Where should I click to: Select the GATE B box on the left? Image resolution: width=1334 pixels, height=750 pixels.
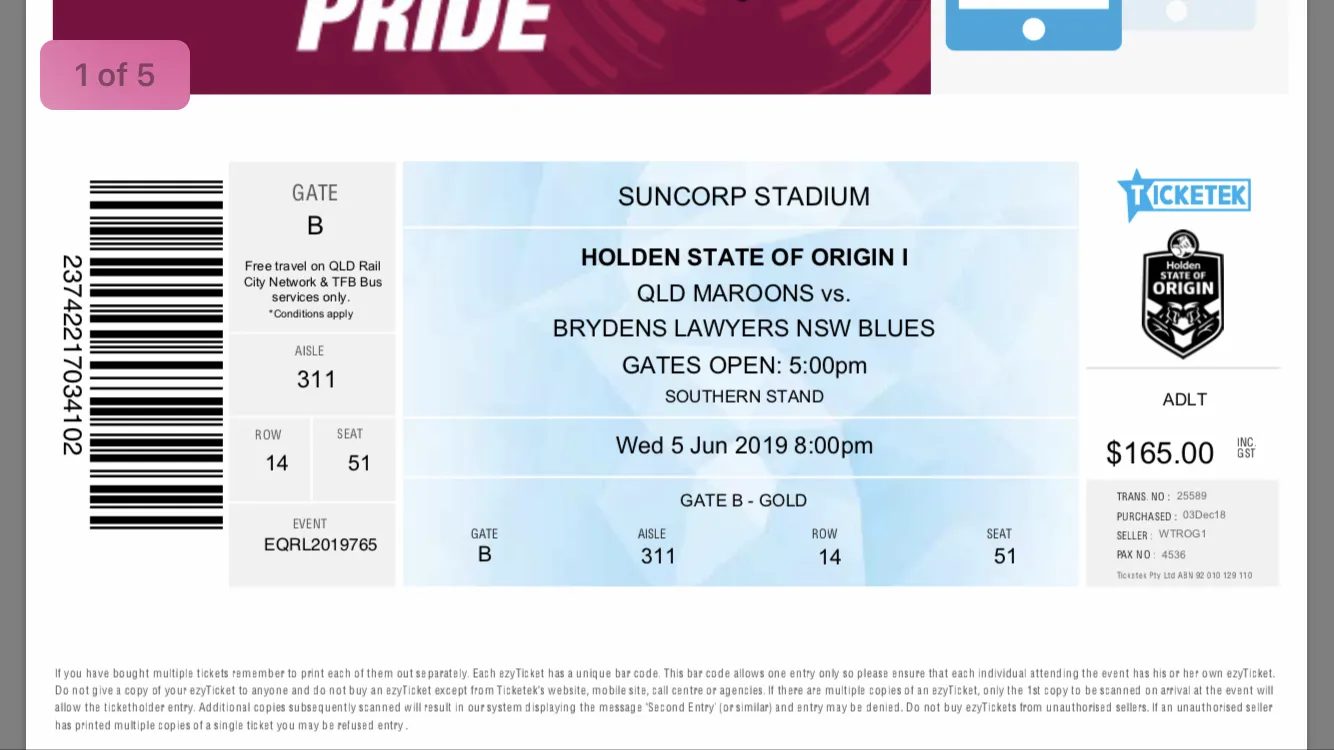point(313,246)
